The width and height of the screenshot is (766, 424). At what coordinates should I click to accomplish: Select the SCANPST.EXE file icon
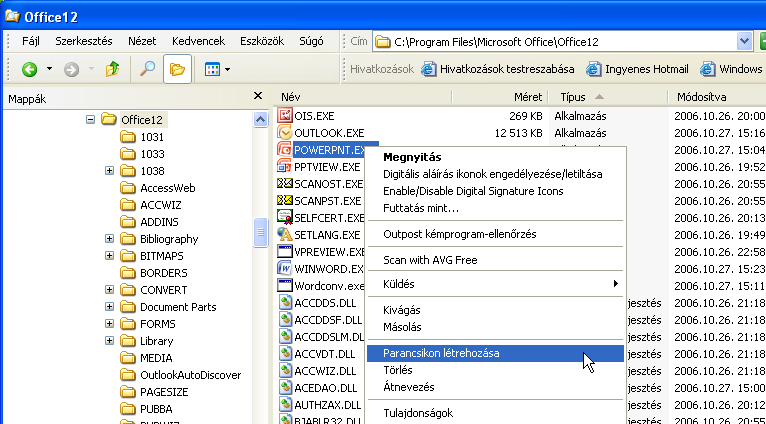point(284,201)
